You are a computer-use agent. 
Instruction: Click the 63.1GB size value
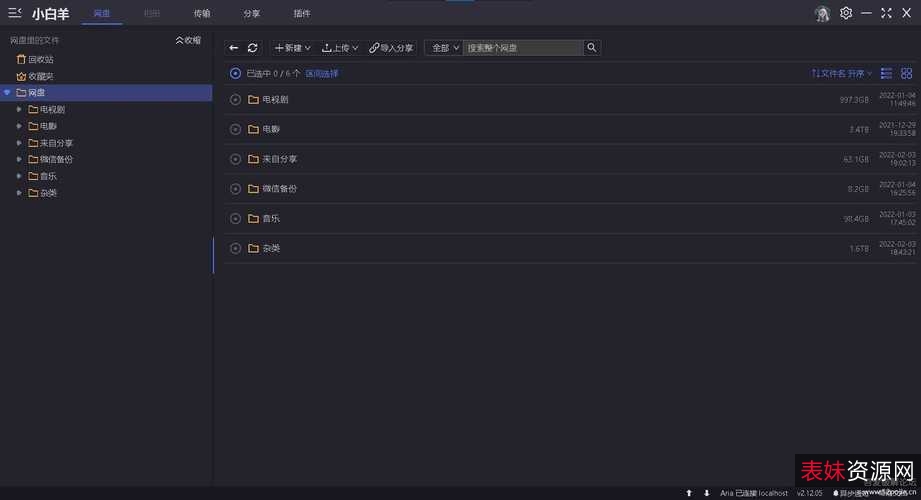[856, 159]
